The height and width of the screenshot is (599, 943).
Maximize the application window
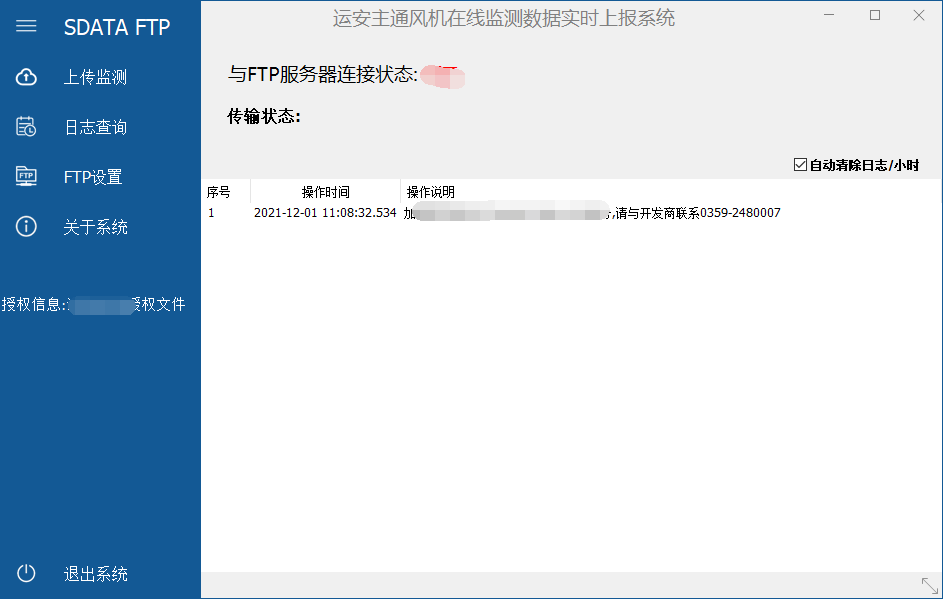pos(875,15)
